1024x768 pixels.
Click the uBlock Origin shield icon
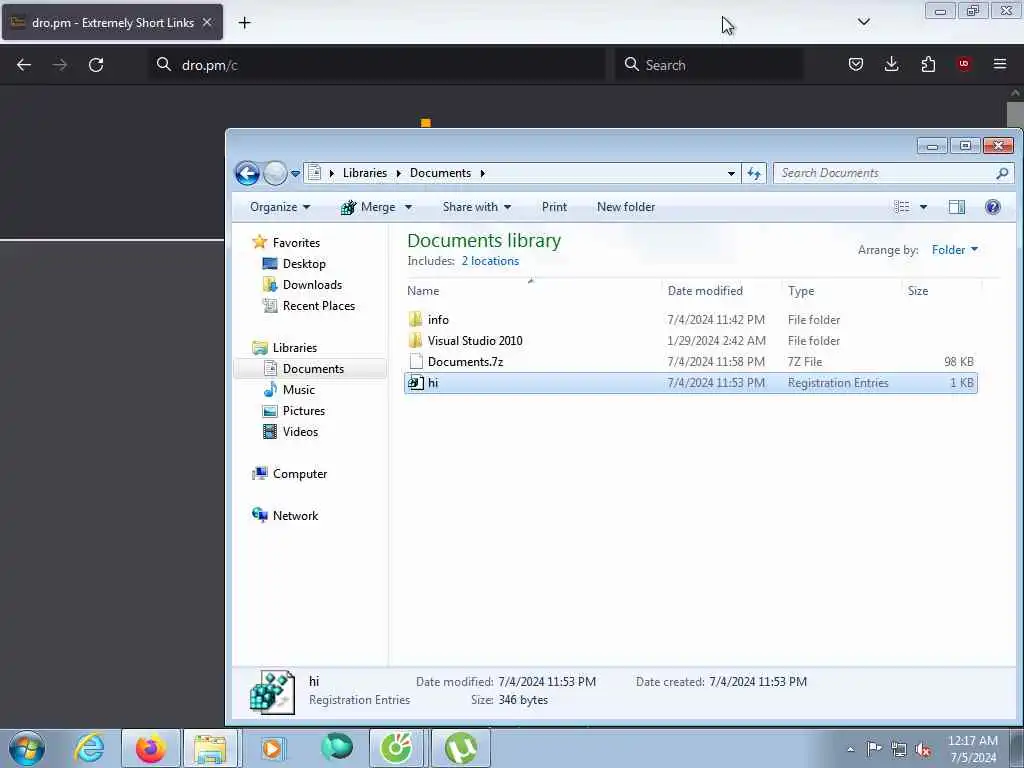coord(963,64)
